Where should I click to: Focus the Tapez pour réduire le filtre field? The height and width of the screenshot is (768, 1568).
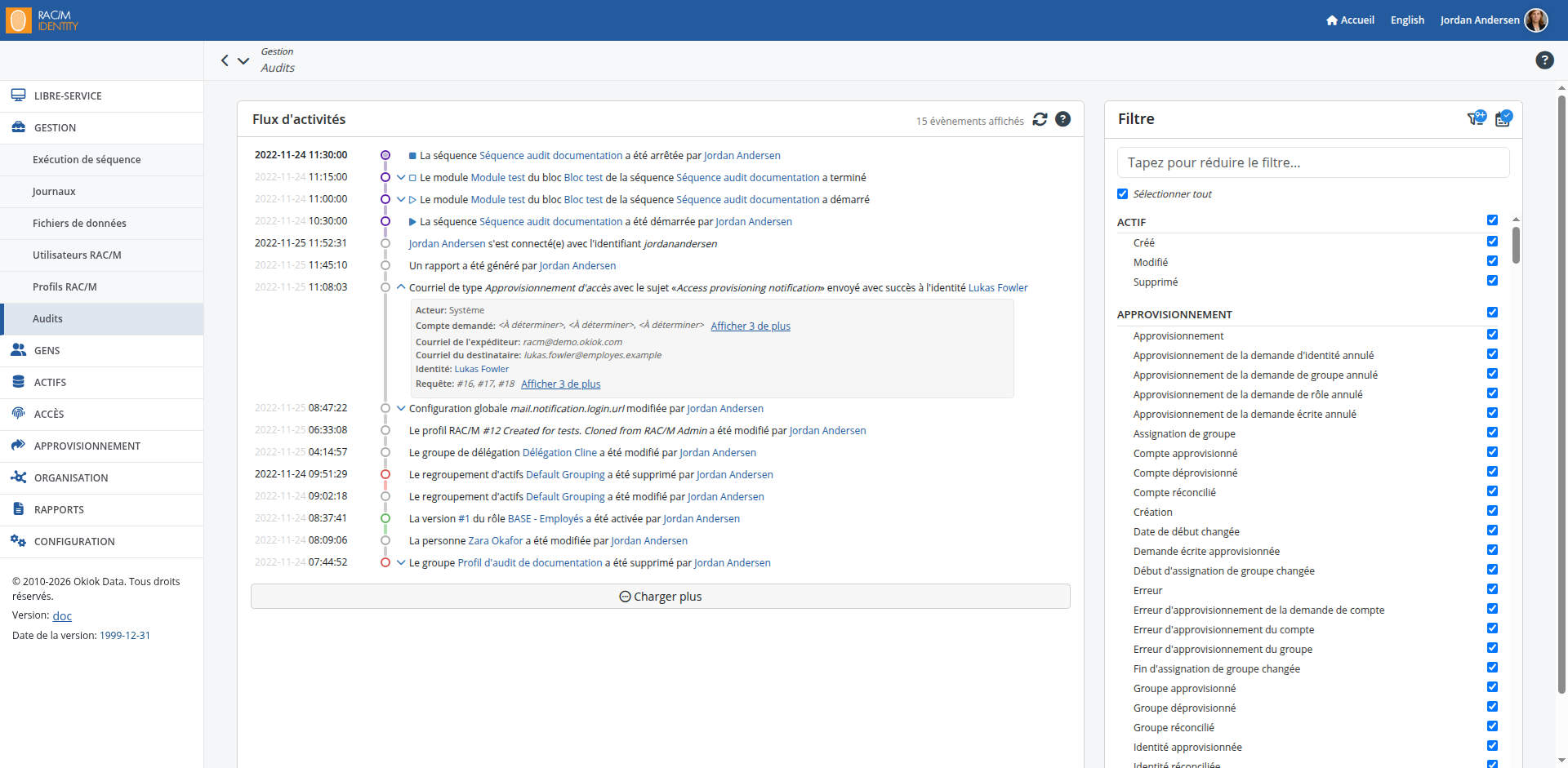pos(1313,162)
